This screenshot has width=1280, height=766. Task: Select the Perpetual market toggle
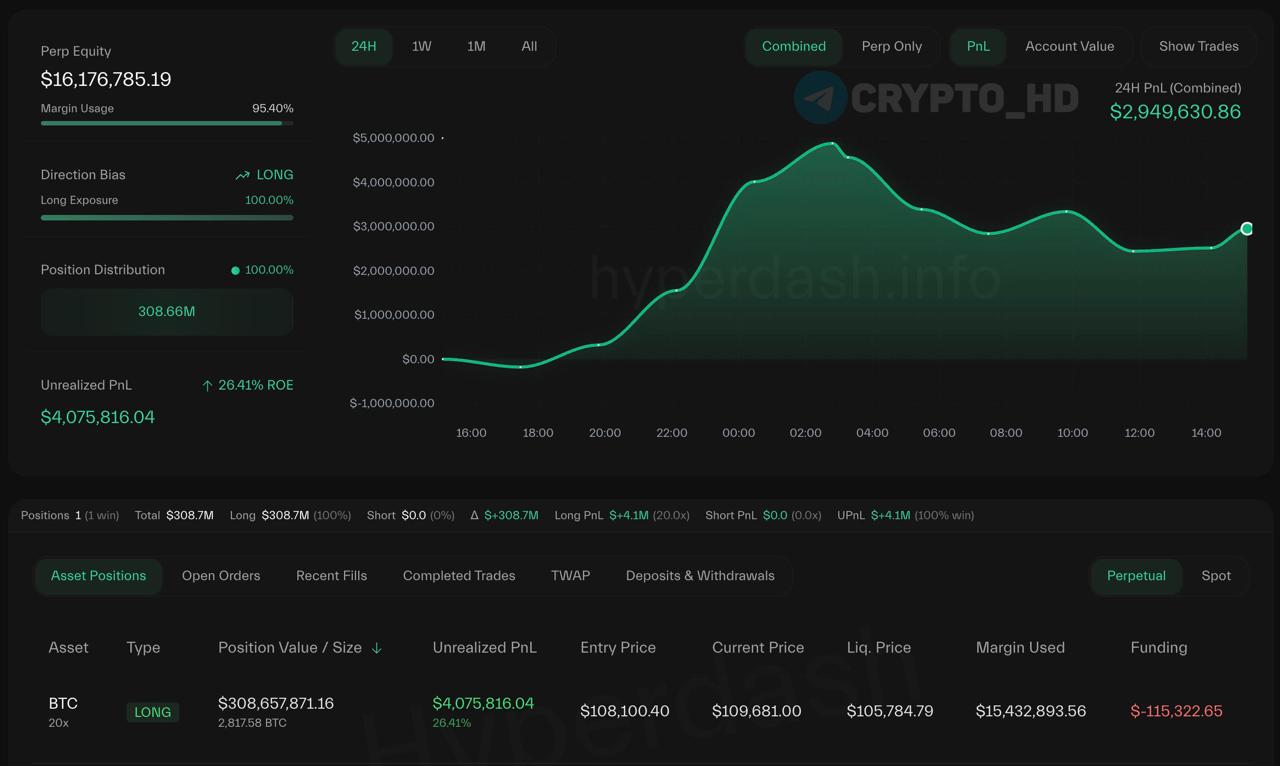pyautogui.click(x=1136, y=576)
